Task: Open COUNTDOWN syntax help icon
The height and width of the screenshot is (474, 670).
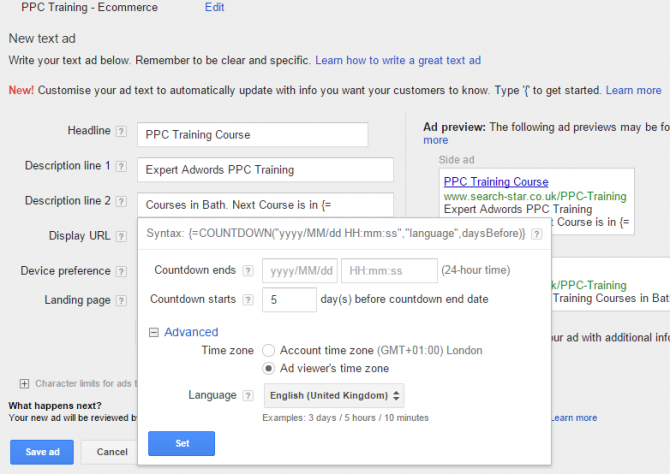Action: point(537,234)
